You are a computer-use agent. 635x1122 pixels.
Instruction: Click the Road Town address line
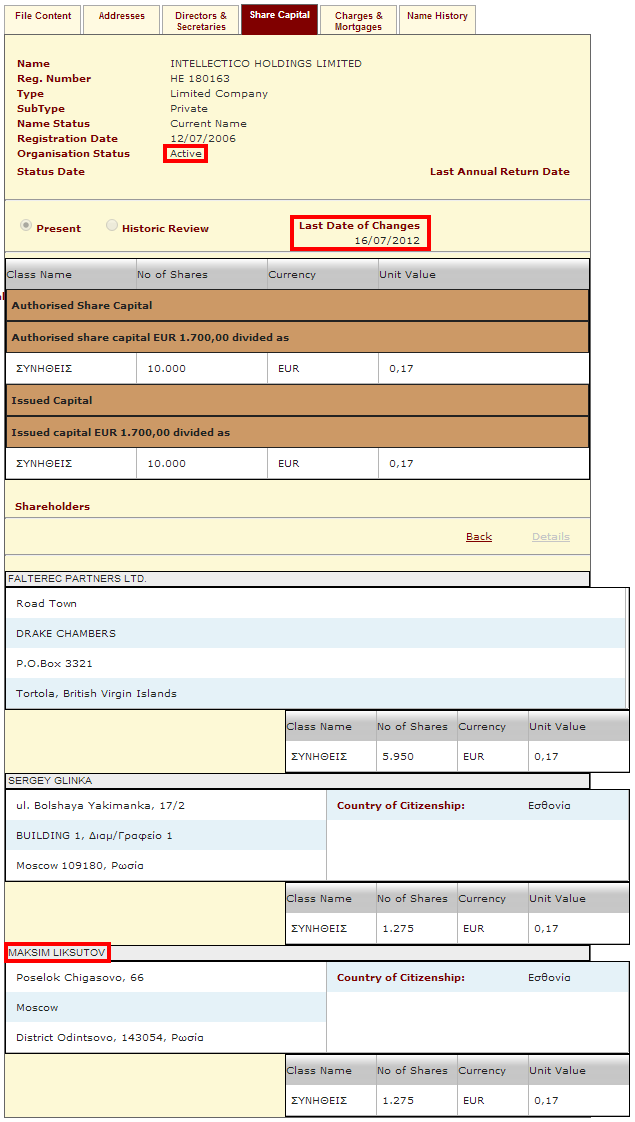(x=47, y=603)
